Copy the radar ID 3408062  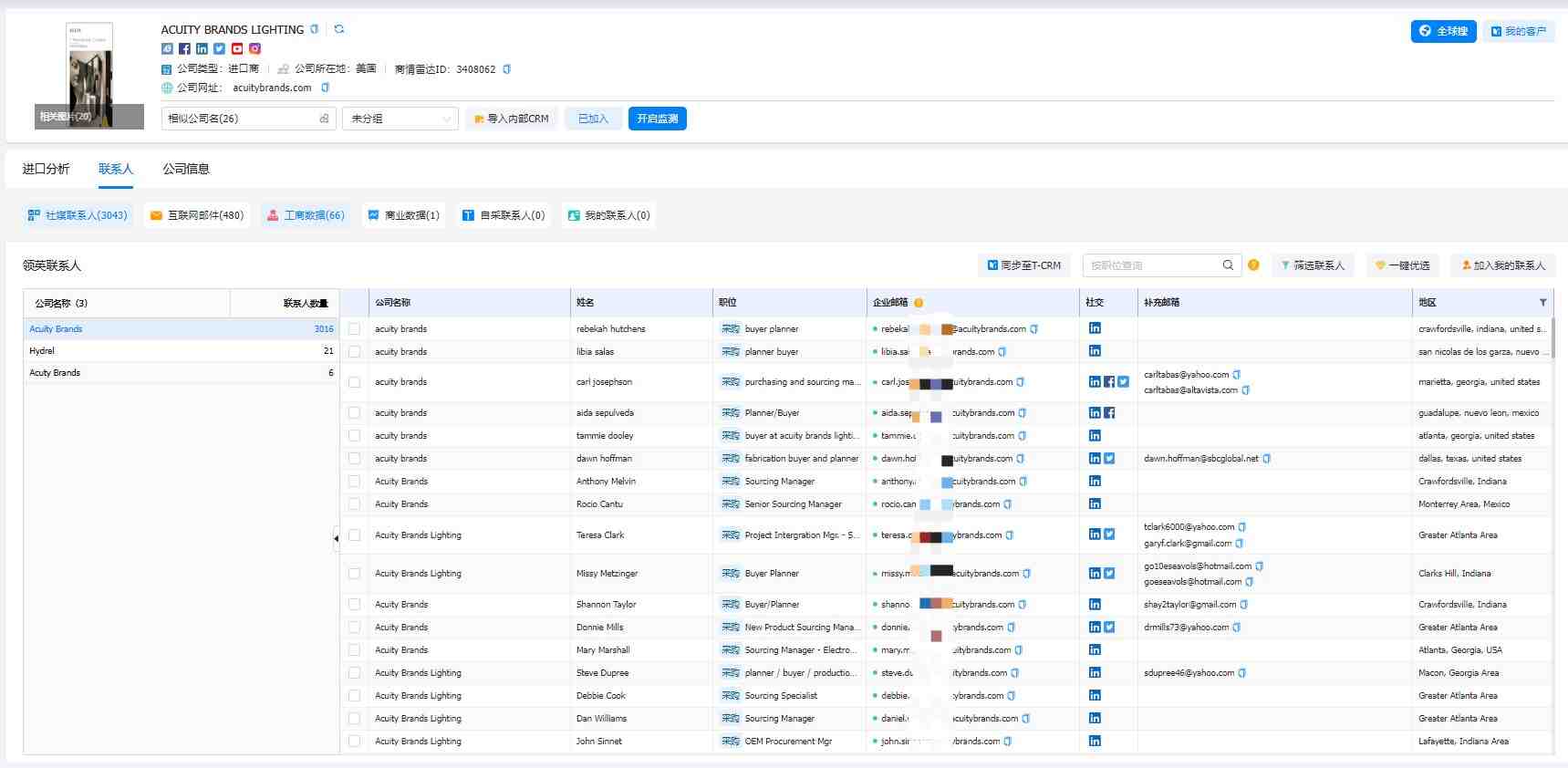coord(507,69)
